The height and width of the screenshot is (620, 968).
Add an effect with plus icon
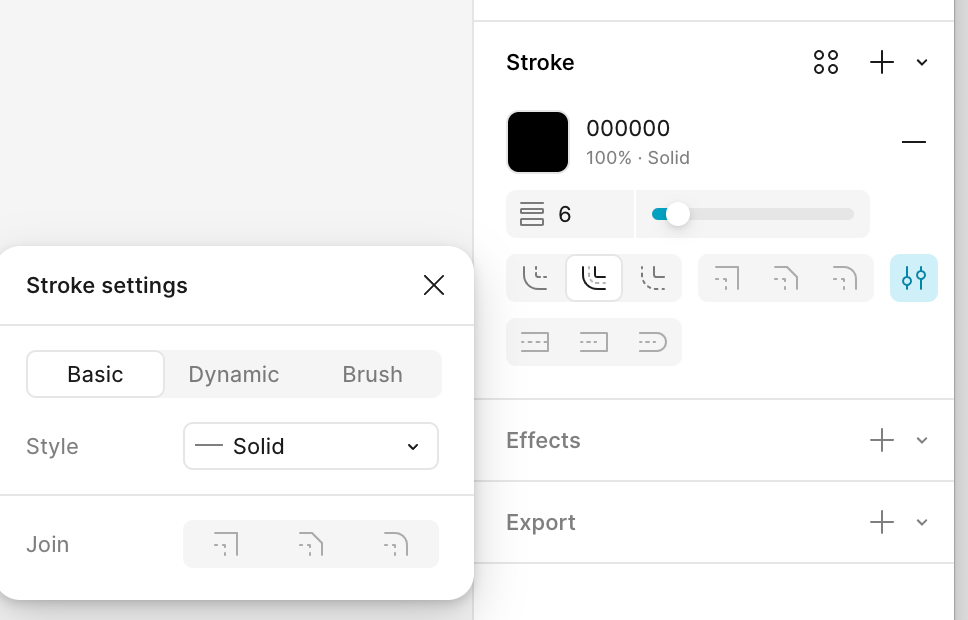pyautogui.click(x=882, y=440)
